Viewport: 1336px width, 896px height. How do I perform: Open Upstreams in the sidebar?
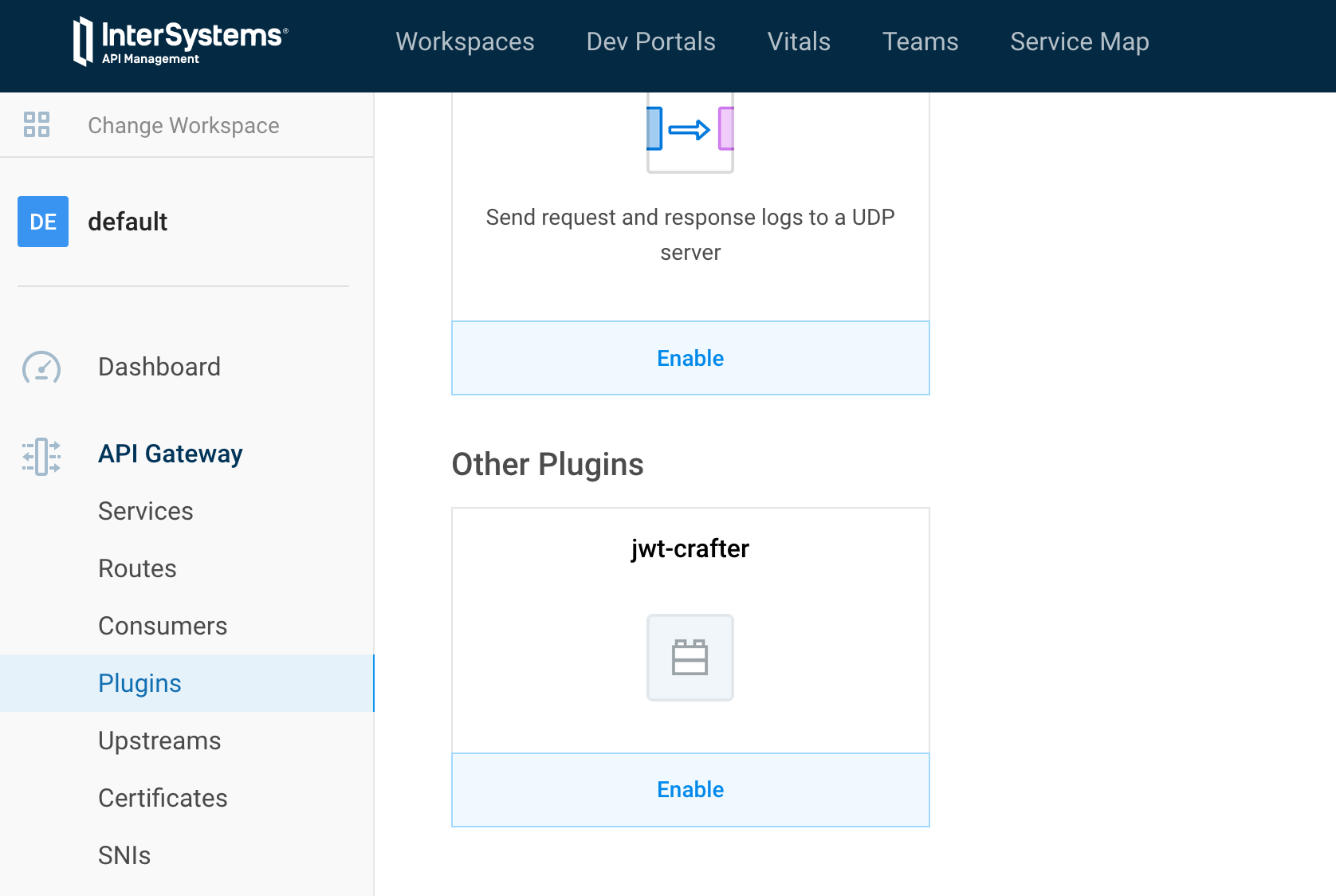(159, 741)
